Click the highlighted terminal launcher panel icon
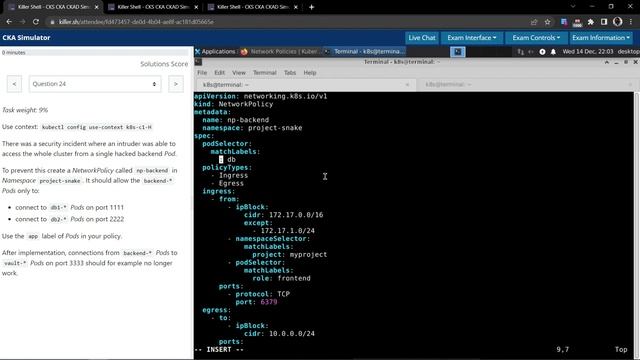 tap(458, 52)
